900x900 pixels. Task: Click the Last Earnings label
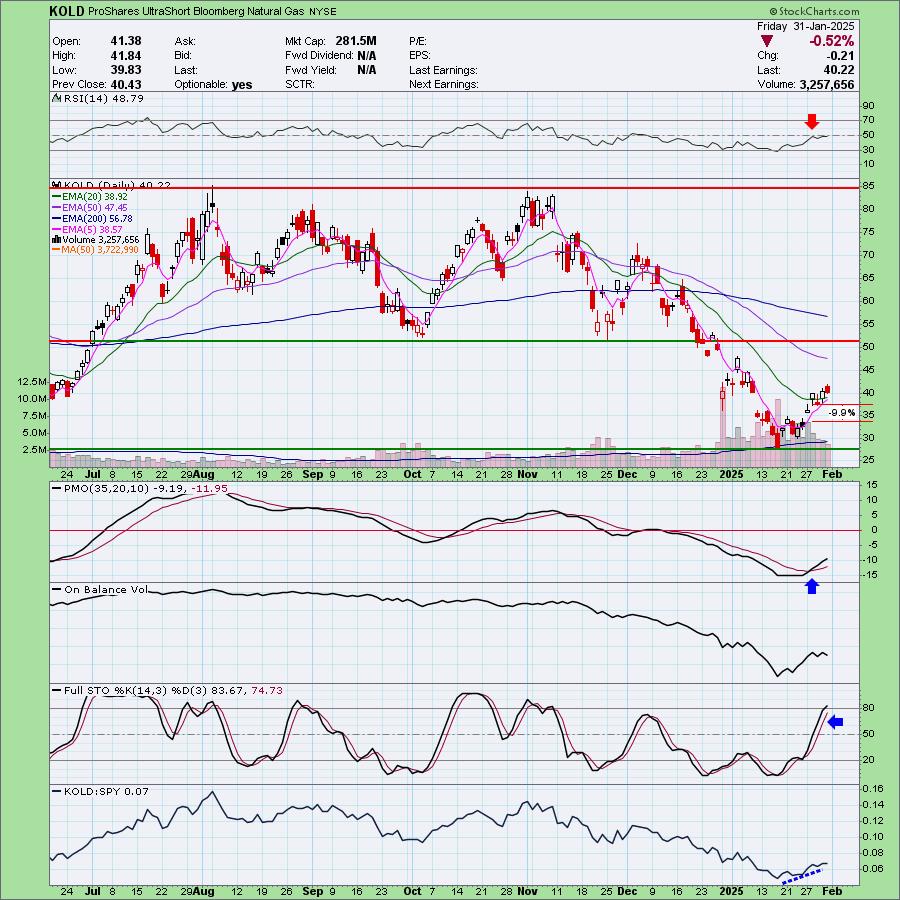[443, 70]
